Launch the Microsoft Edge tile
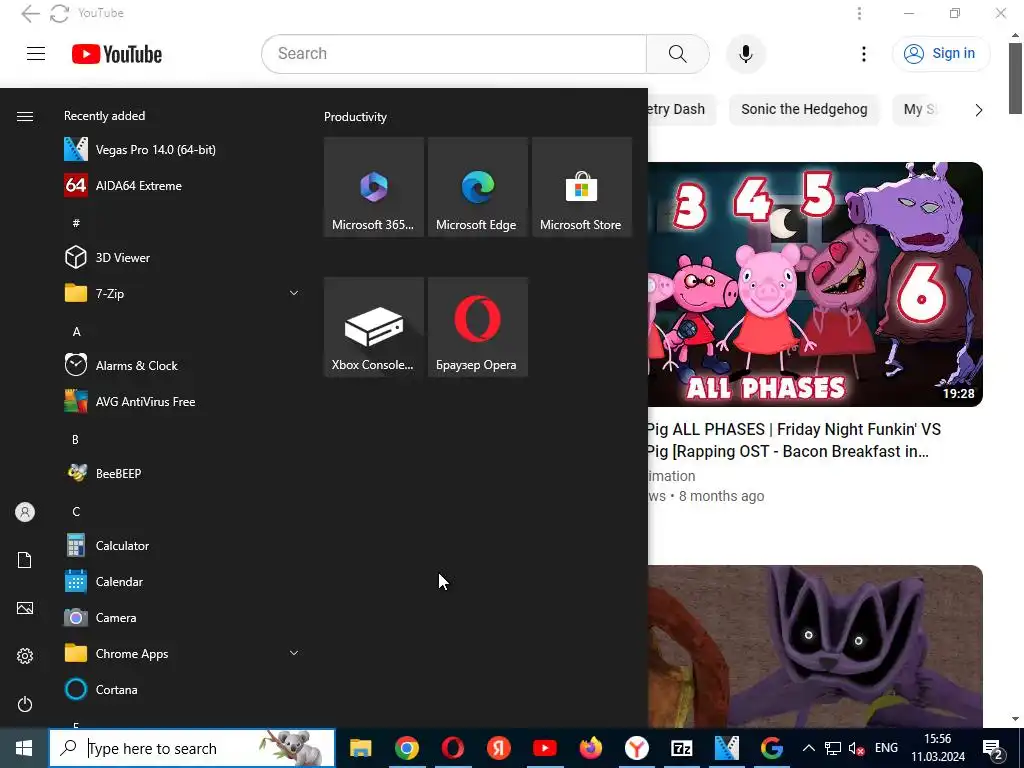Viewport: 1024px width, 768px height. coord(477,187)
